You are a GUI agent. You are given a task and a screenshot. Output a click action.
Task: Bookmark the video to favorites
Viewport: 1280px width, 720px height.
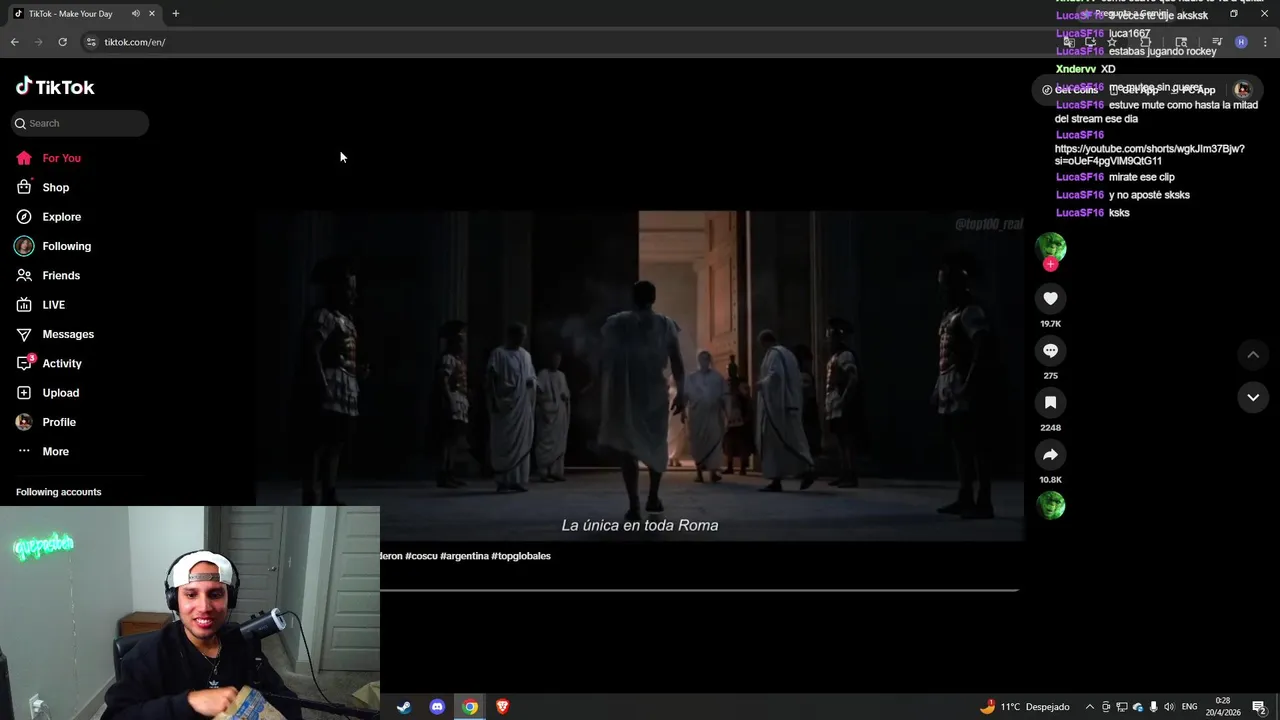tap(1050, 402)
